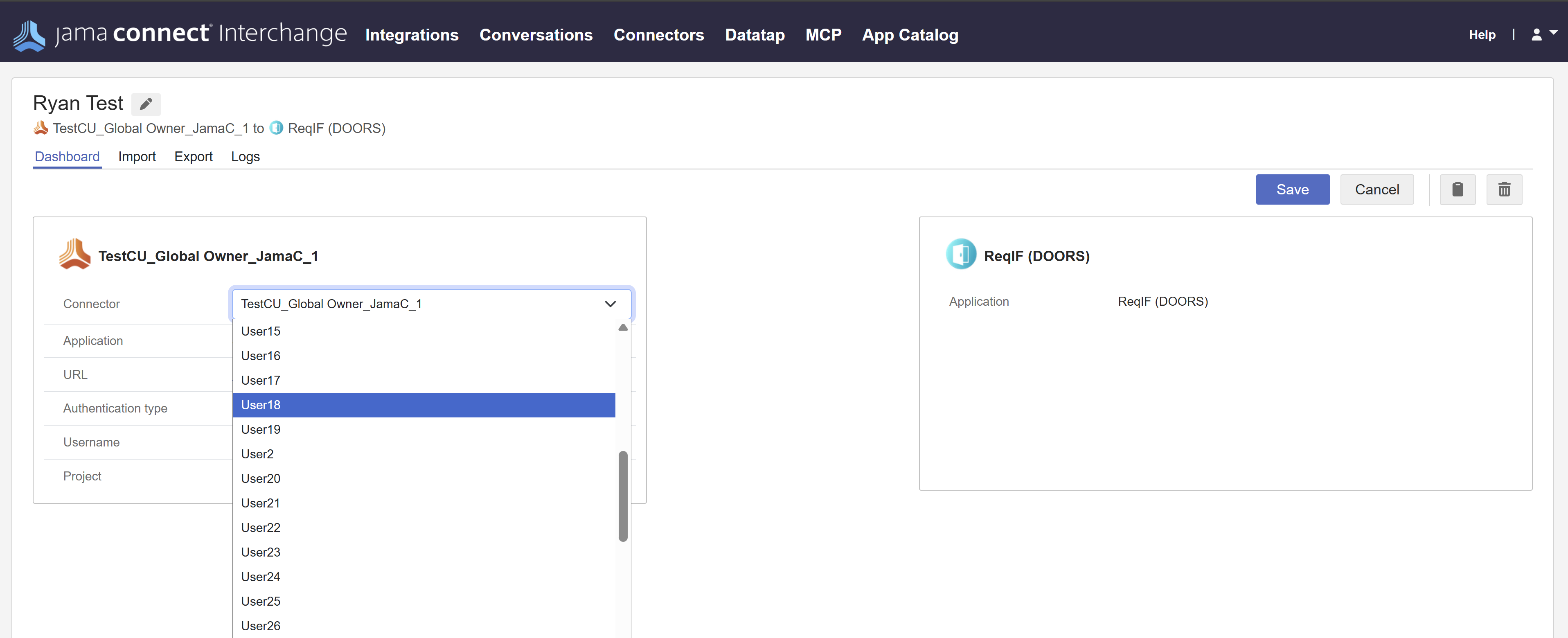This screenshot has height=638, width=1568.
Task: Pick User25 from the dropdown
Action: point(424,602)
